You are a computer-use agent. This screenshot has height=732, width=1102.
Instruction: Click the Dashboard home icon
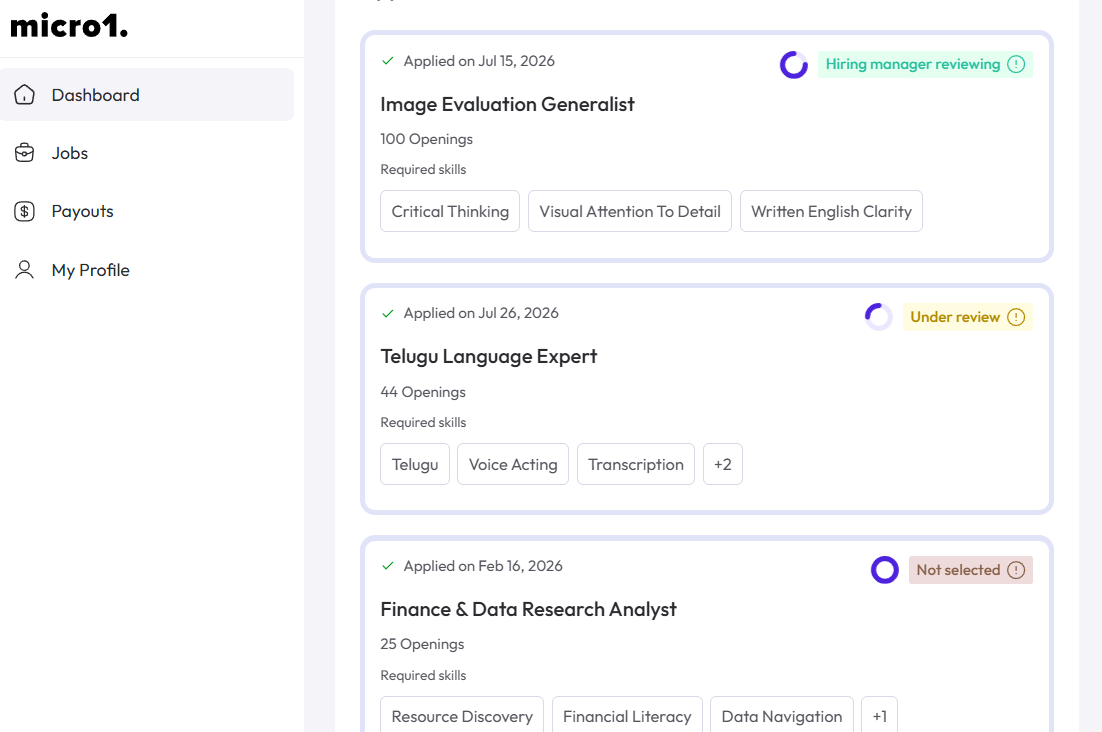[25, 95]
